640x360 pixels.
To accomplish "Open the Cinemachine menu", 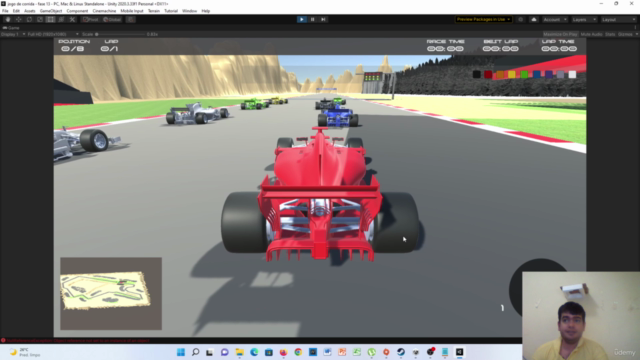I will pos(104,11).
